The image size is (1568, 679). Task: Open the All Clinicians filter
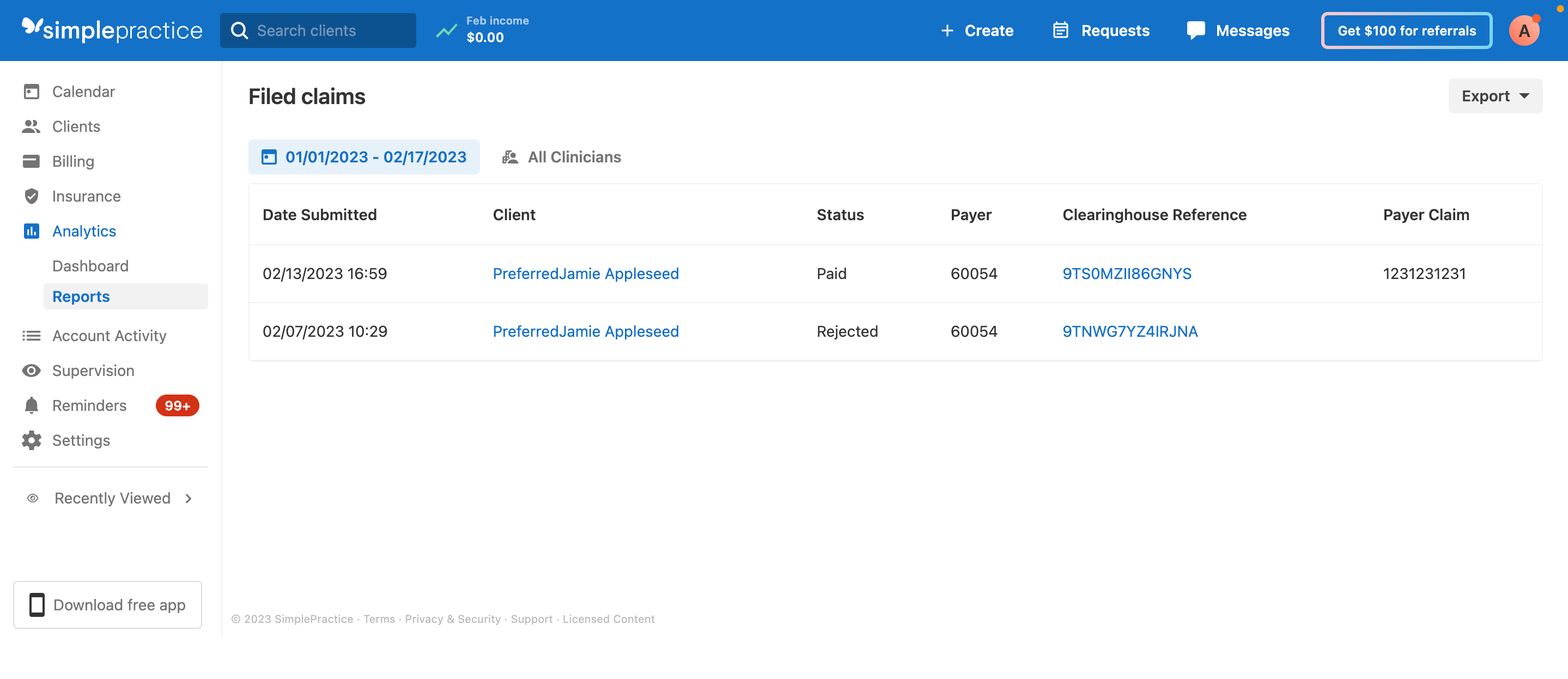561,157
